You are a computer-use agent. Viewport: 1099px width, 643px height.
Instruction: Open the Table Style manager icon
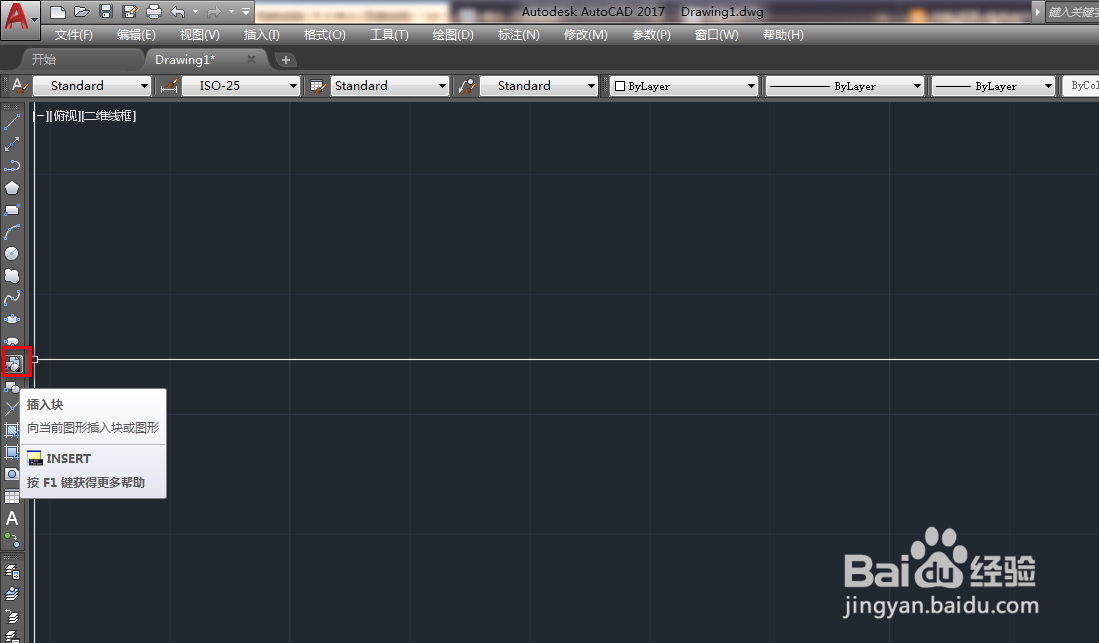pos(318,86)
